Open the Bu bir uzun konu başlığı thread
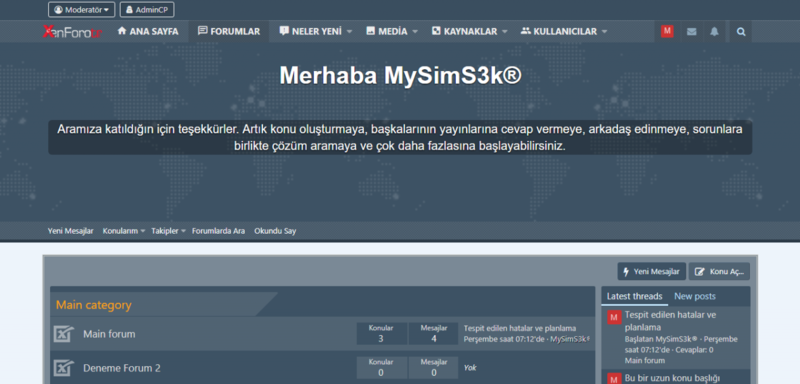Screen dimensions: 800x384 [672, 378]
